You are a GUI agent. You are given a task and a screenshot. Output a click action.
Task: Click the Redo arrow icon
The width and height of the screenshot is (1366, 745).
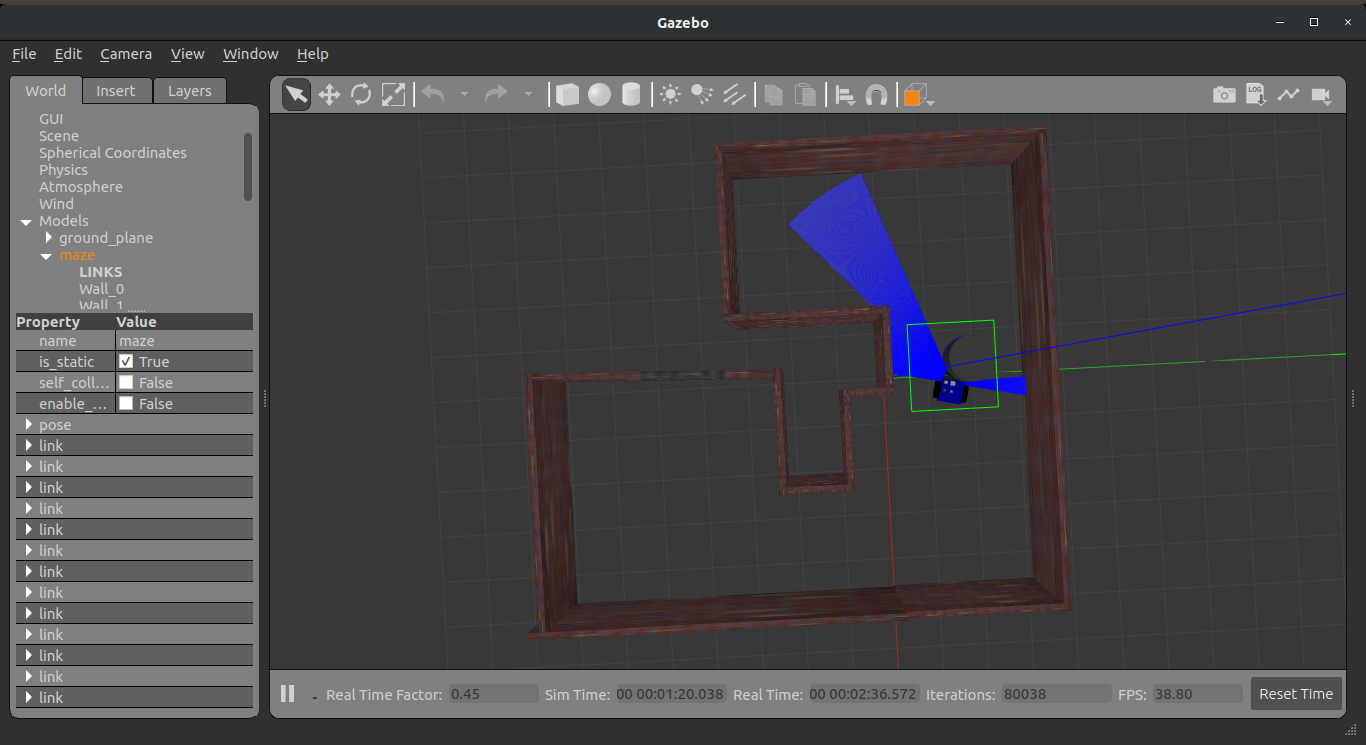[x=496, y=94]
